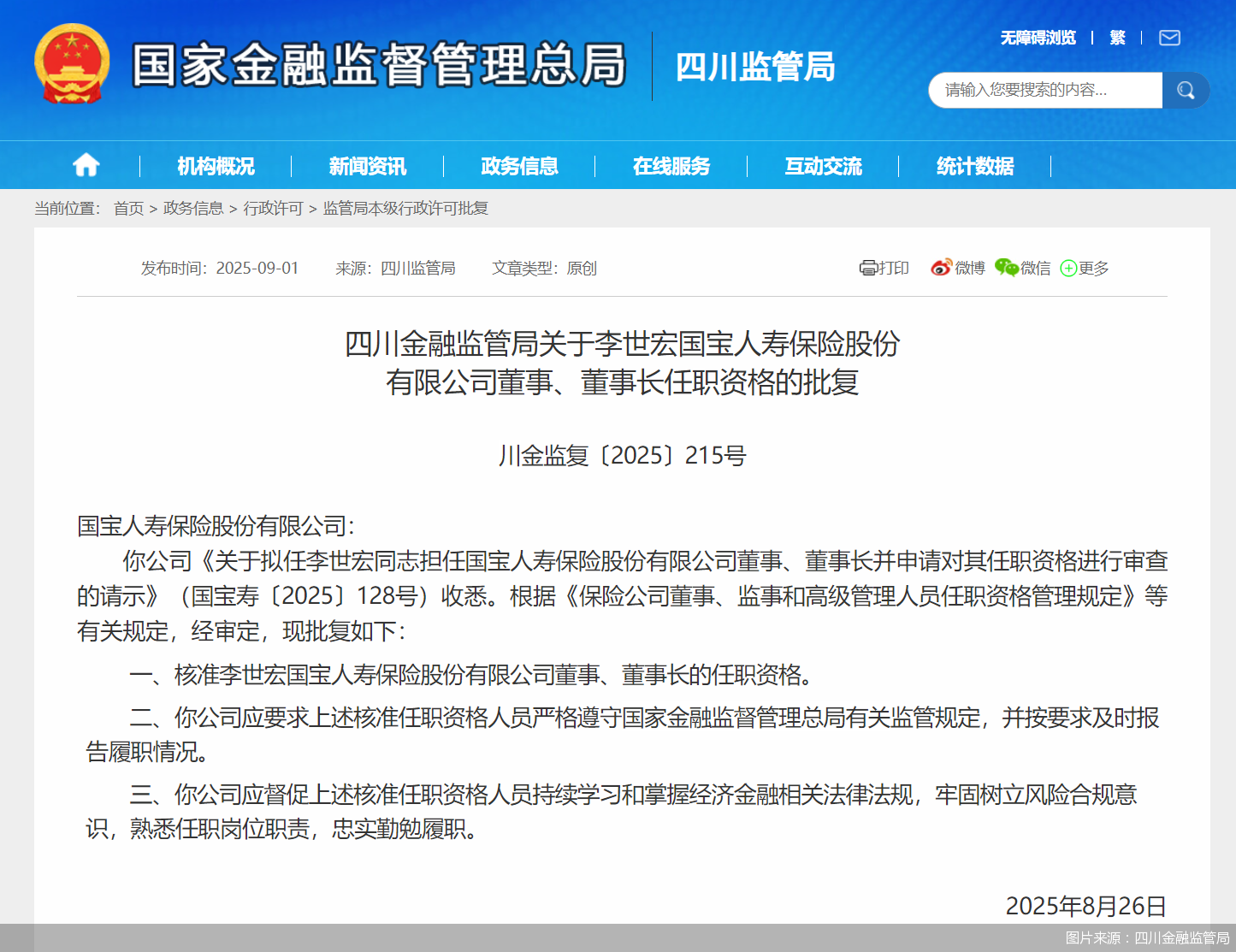The image size is (1236, 952).
Task: Open 监管局本级行政许可批复 breadcrumb link
Action: point(405,209)
